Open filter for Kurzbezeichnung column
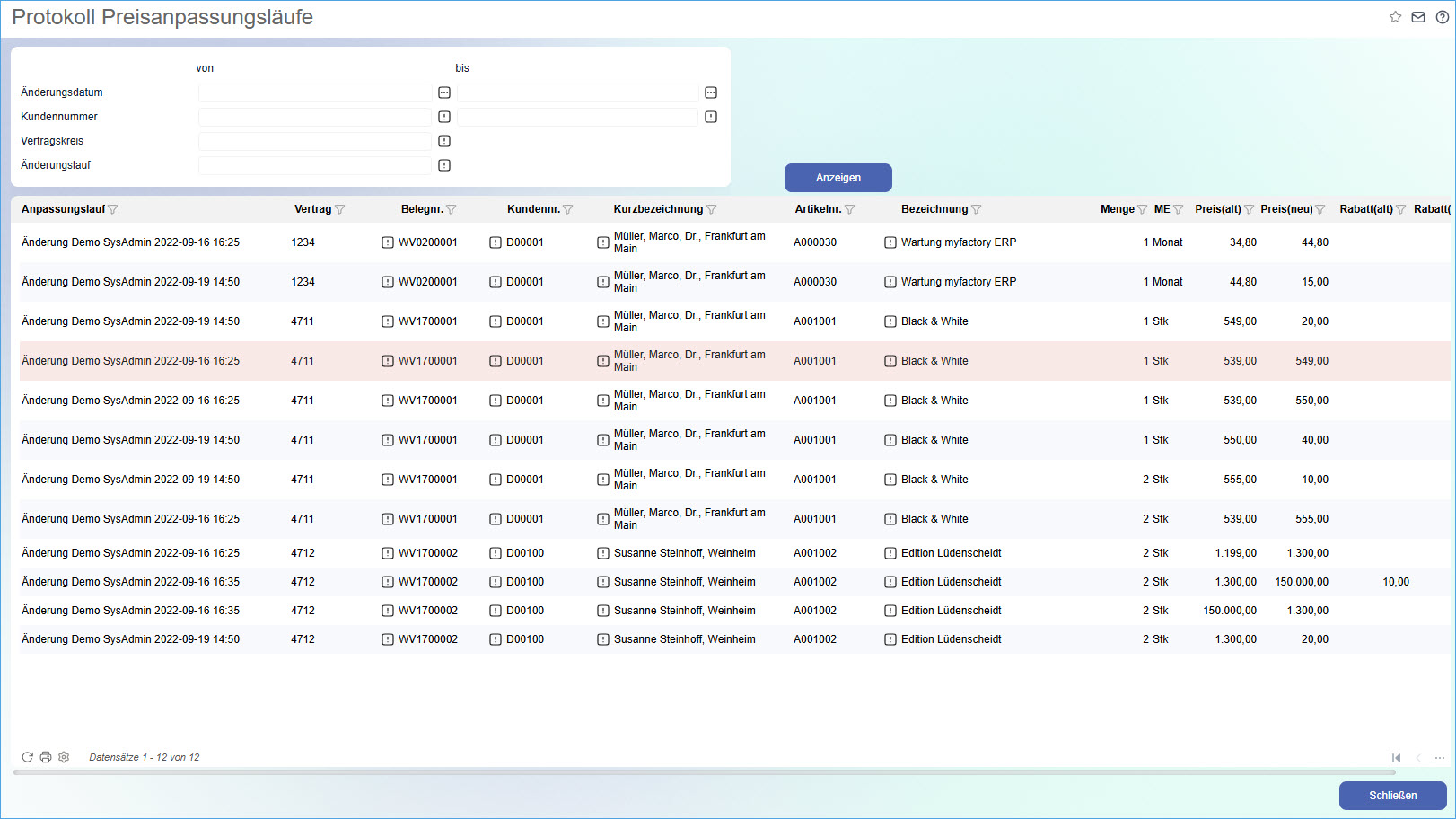The image size is (1456, 819). point(712,209)
